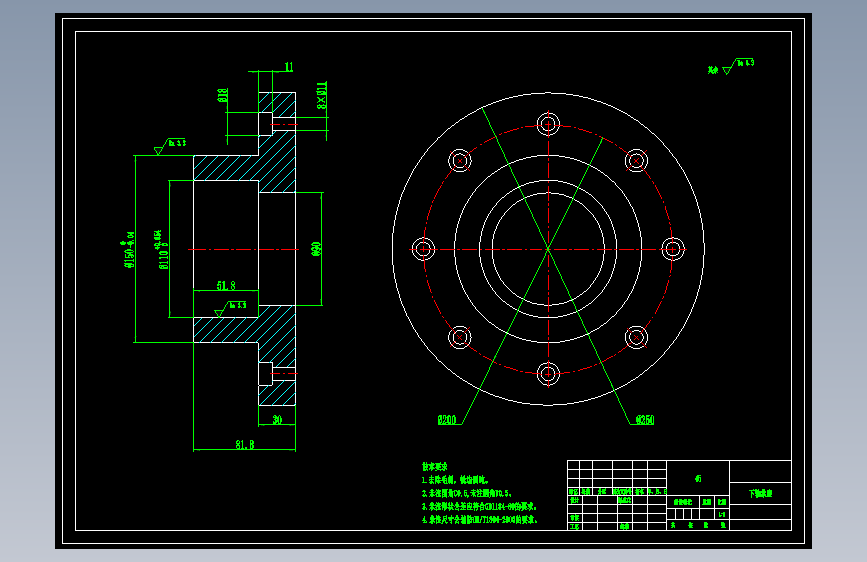Viewport: 867px width, 562px height.
Task: Click the part name in title block
Action: 760,493
